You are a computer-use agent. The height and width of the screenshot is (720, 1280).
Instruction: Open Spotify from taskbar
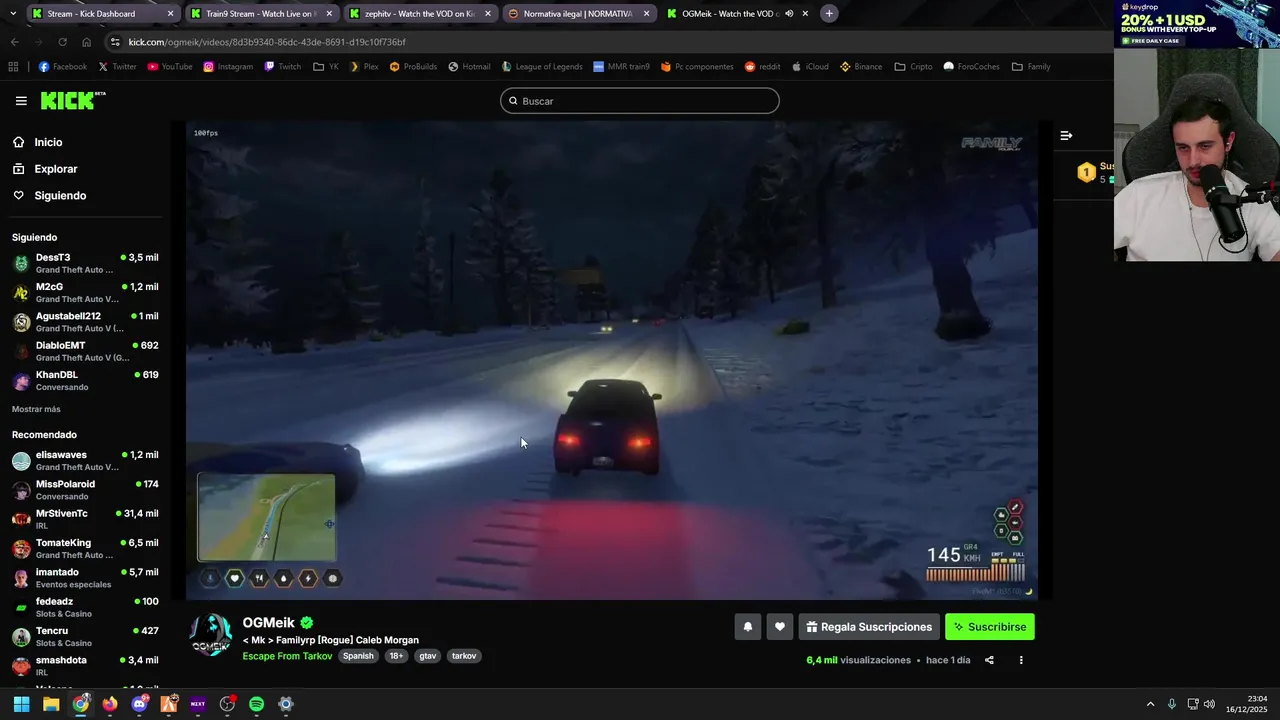(256, 704)
